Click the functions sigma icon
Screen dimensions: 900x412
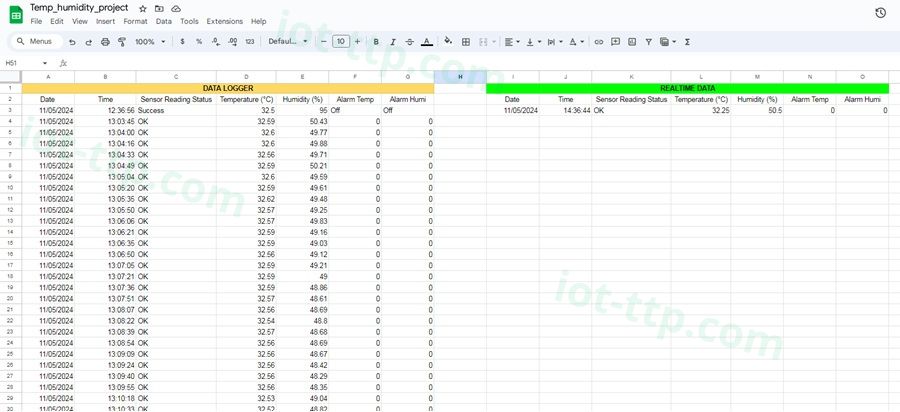(x=687, y=42)
